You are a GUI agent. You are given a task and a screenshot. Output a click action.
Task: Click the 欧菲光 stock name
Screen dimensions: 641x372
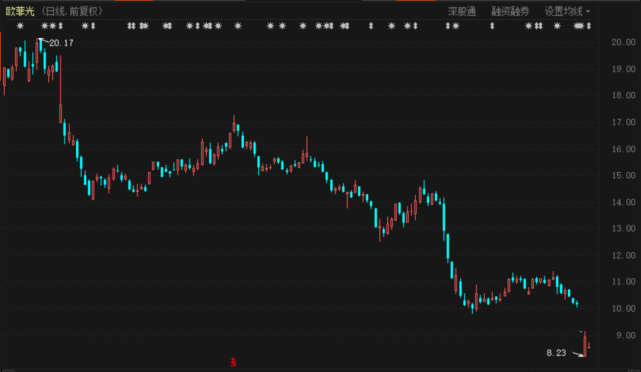coord(20,11)
